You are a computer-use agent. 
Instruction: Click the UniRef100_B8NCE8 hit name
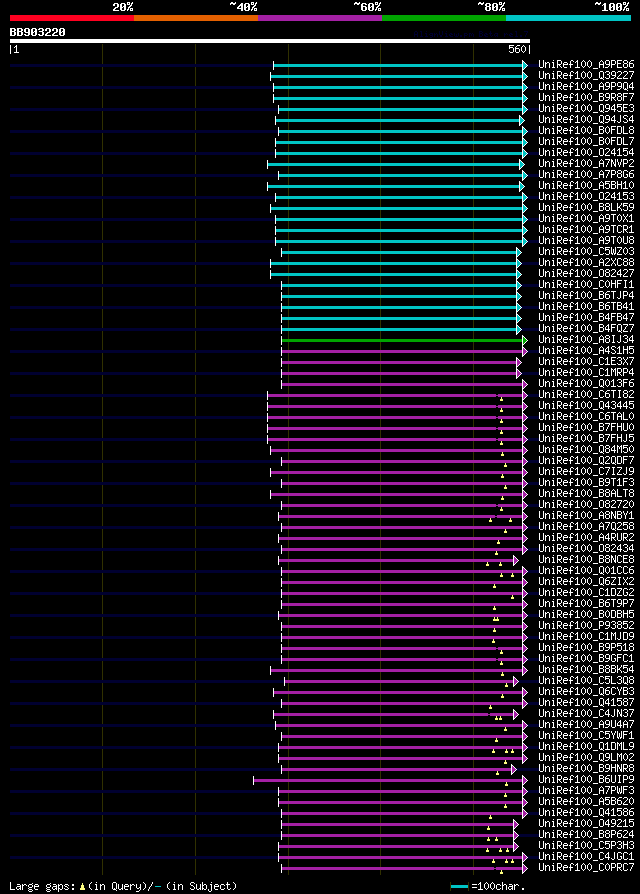586,559
